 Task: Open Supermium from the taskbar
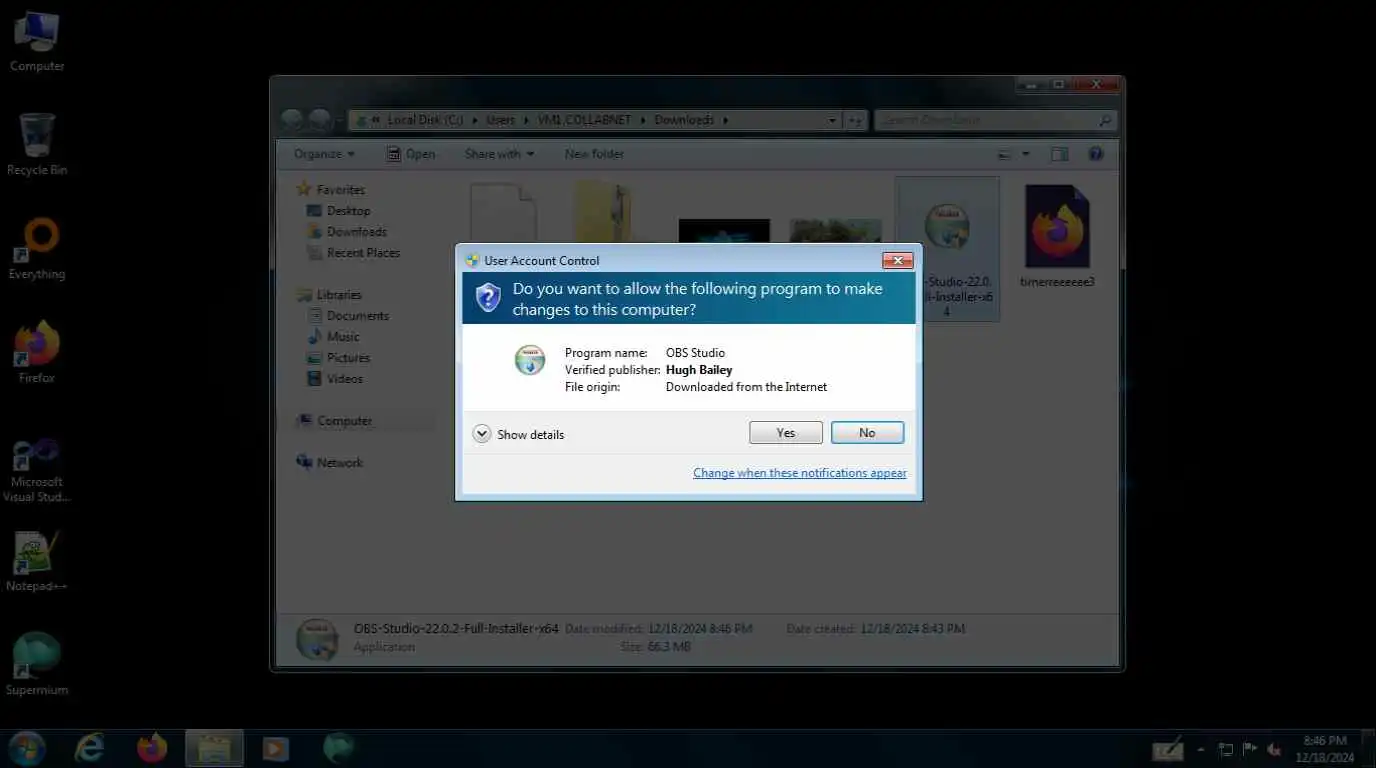click(x=339, y=748)
